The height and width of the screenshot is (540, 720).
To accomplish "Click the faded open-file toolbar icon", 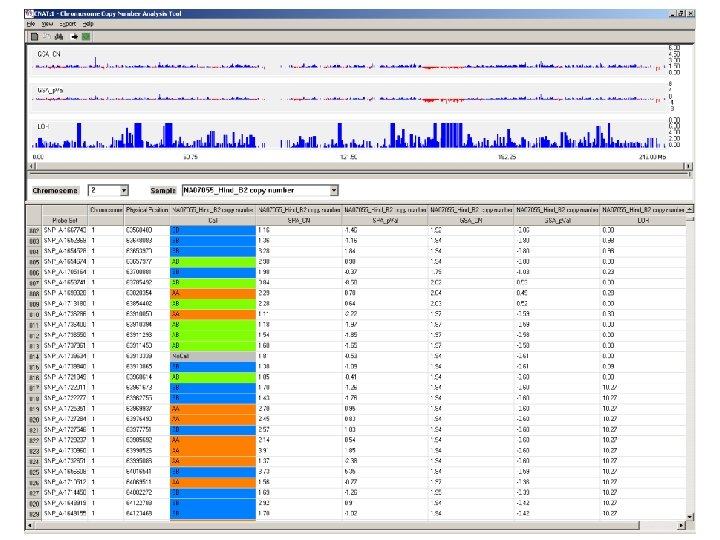I will pyautogui.click(x=46, y=36).
